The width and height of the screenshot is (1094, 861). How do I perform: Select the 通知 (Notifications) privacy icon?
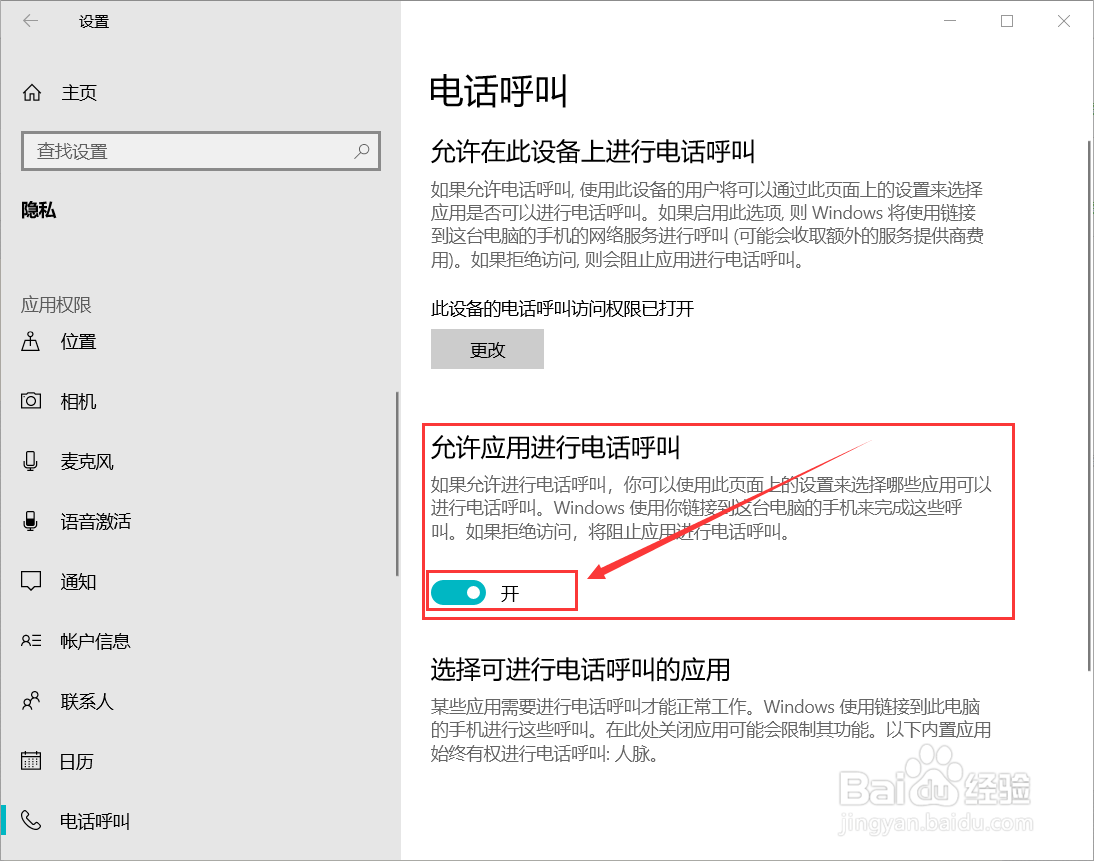click(x=31, y=581)
